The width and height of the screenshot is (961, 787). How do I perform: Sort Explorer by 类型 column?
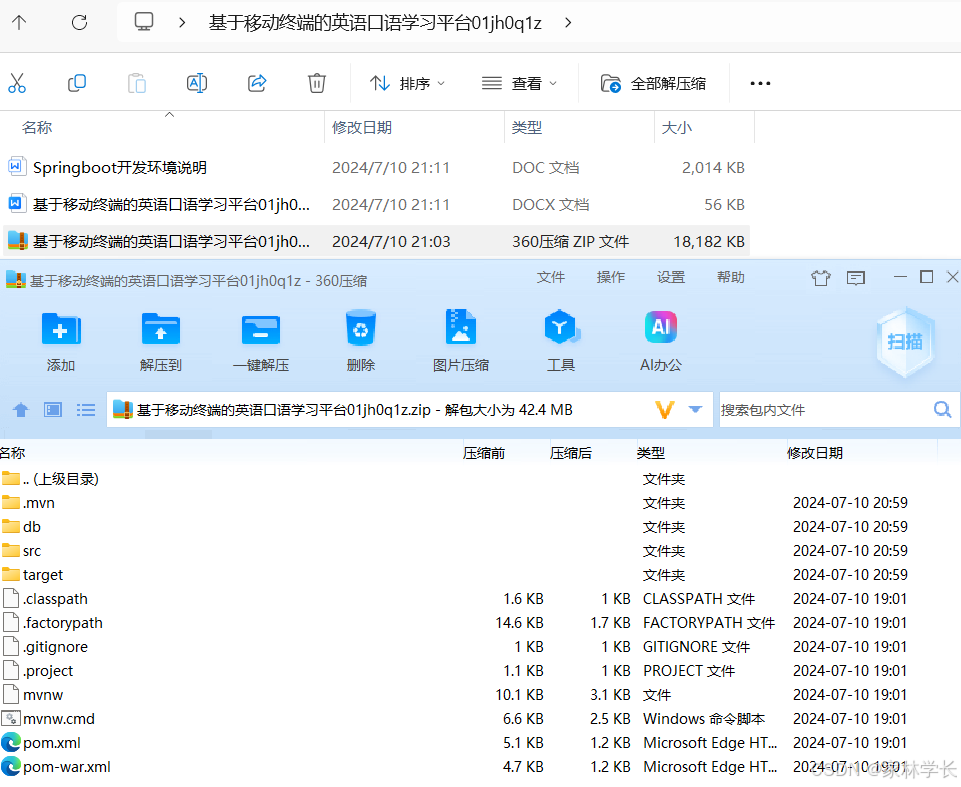click(526, 127)
